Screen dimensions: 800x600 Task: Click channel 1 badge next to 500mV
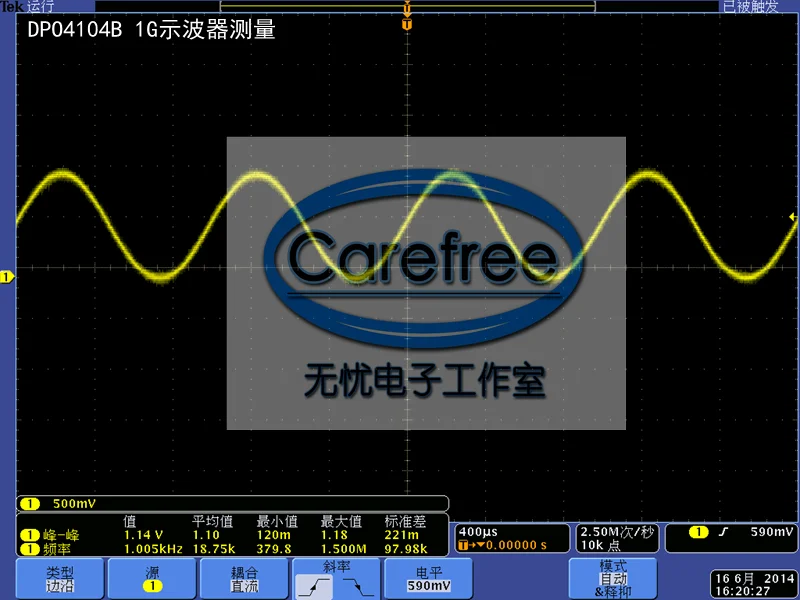click(x=30, y=504)
